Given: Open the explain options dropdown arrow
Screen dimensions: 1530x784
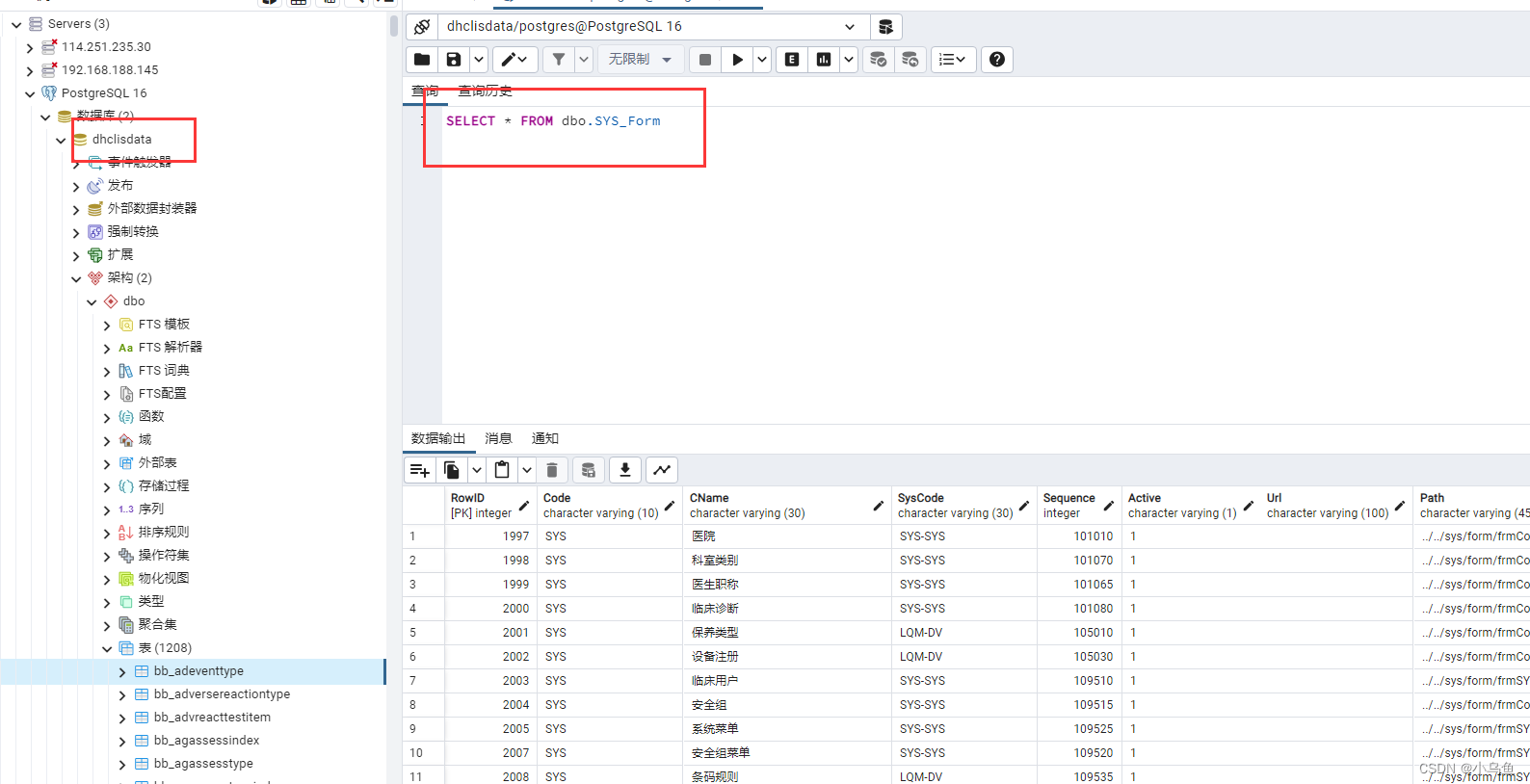Looking at the screenshot, I should [849, 60].
